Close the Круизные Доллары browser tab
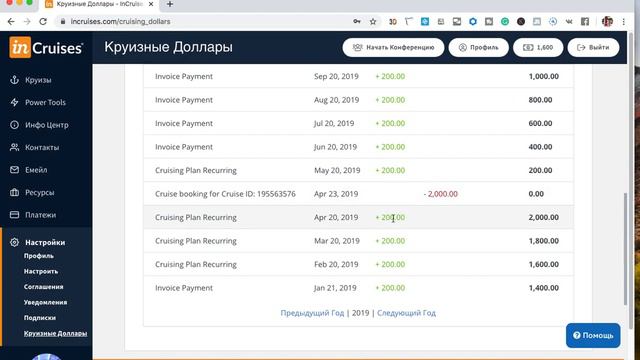Screen dimensions: 640x360 click(x=151, y=4)
